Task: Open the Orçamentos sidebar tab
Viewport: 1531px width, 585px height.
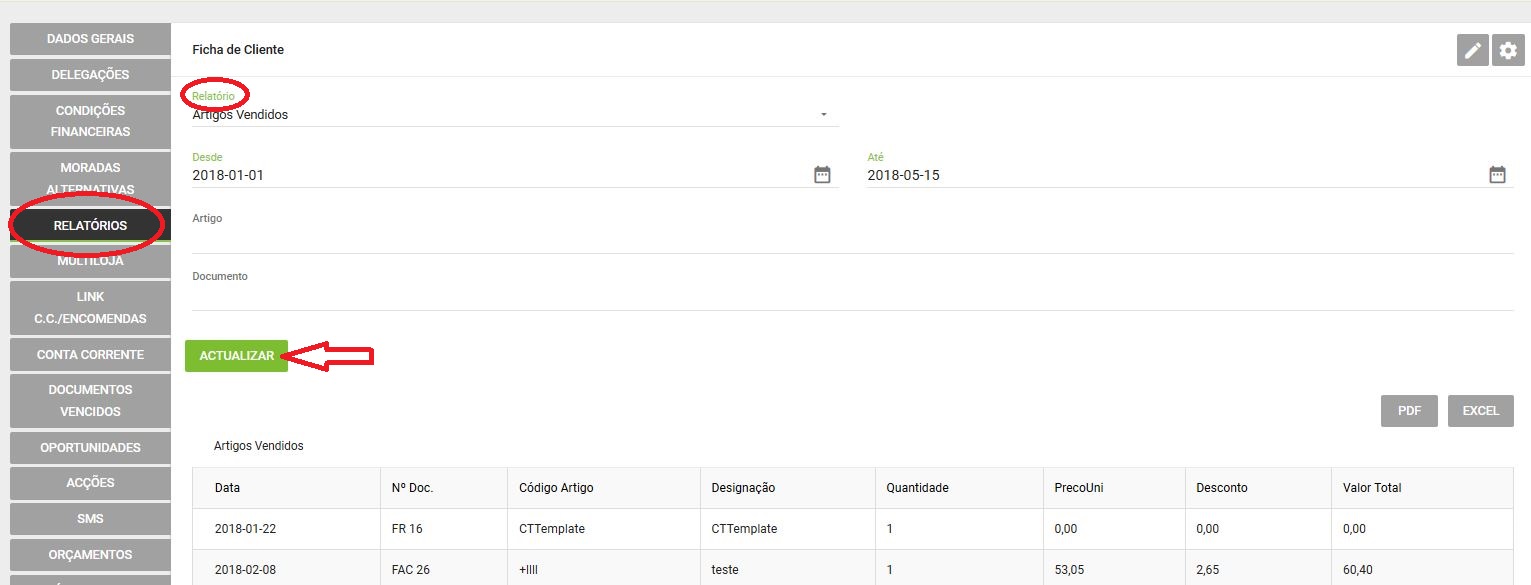Action: pyautogui.click(x=90, y=555)
